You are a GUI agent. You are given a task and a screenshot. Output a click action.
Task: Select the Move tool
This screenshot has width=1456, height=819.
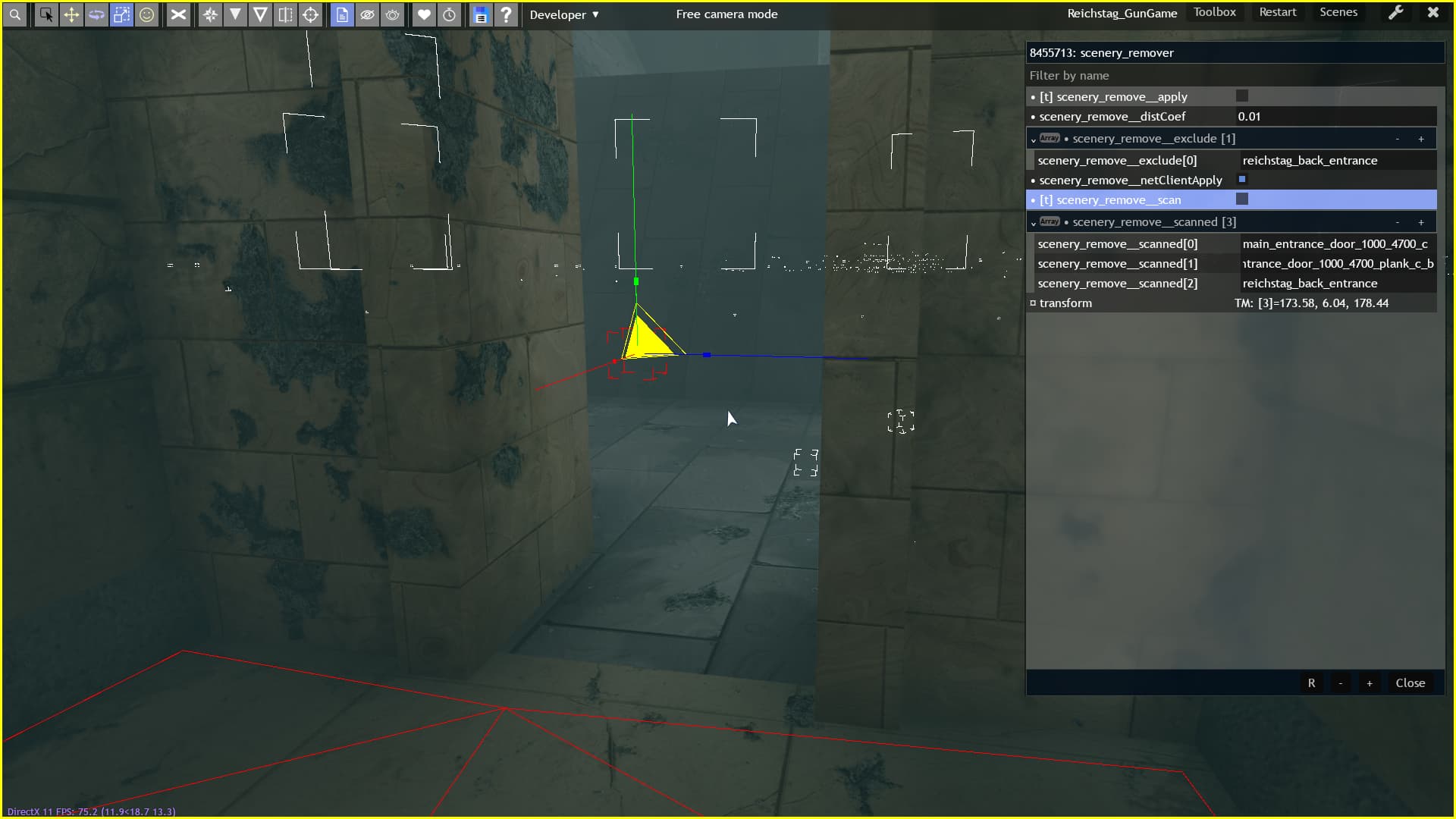coord(71,14)
